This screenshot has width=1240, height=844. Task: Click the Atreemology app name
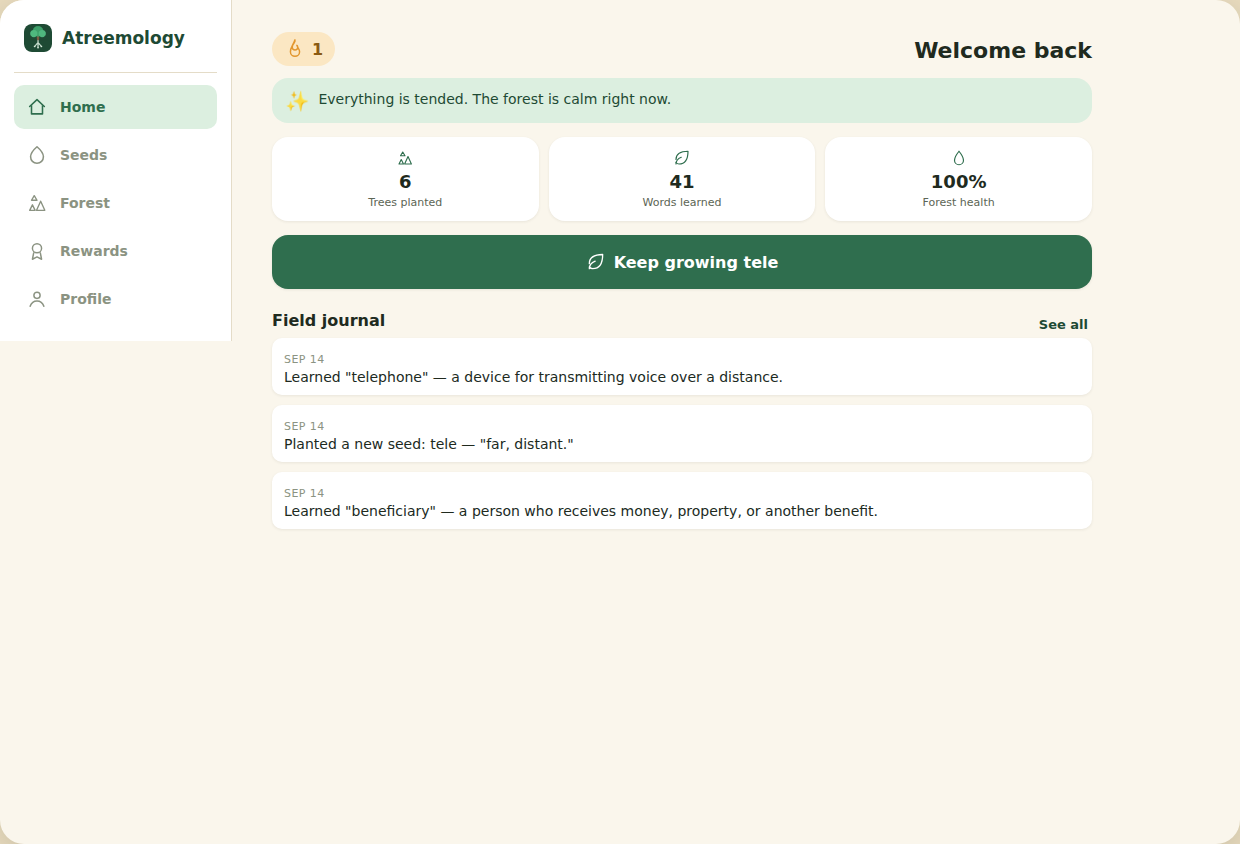[x=123, y=38]
